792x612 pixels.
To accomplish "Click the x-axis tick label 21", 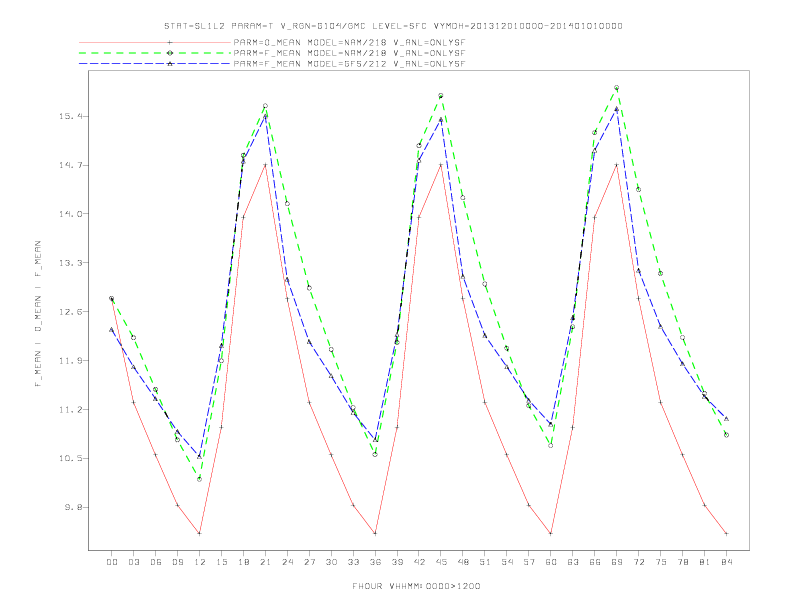I will click(x=265, y=562).
